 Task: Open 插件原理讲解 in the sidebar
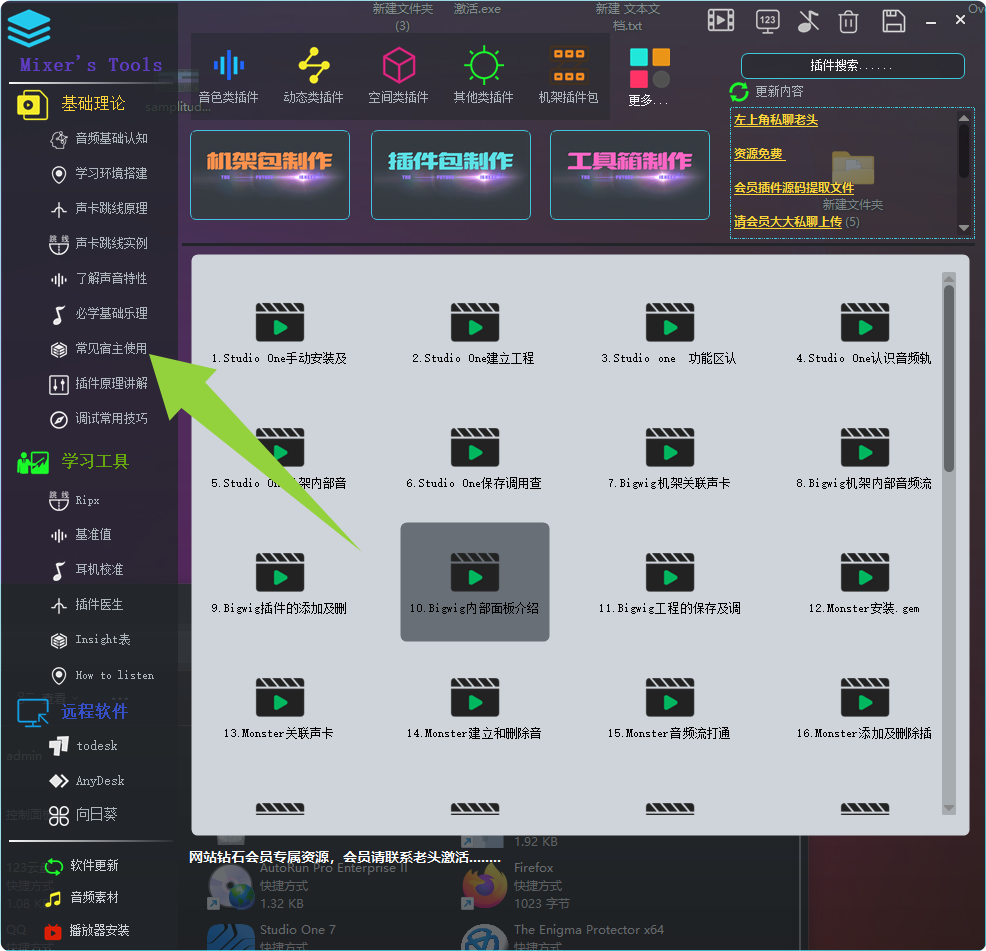99,384
